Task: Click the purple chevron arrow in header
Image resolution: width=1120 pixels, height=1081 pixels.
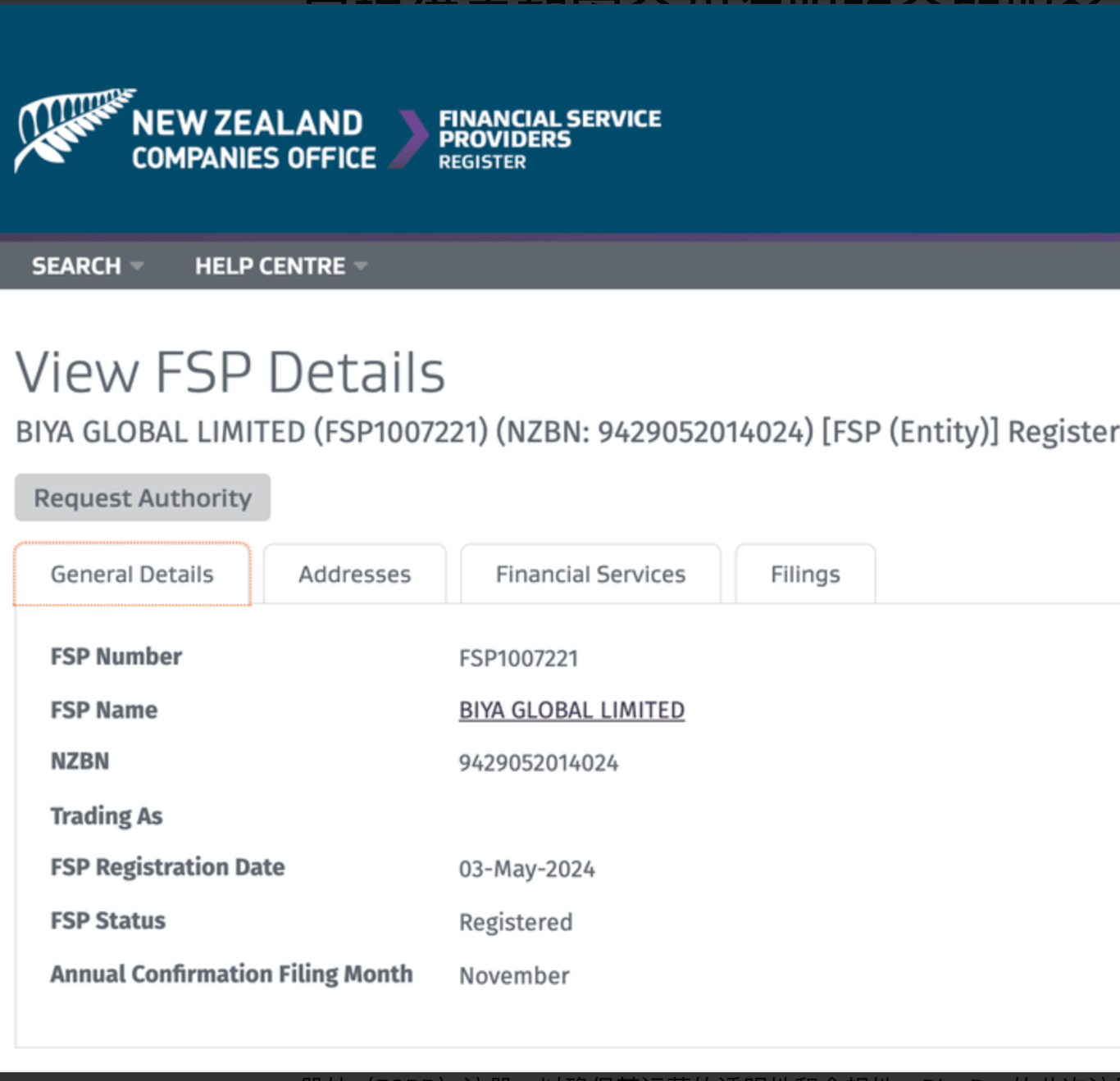Action: point(408,139)
